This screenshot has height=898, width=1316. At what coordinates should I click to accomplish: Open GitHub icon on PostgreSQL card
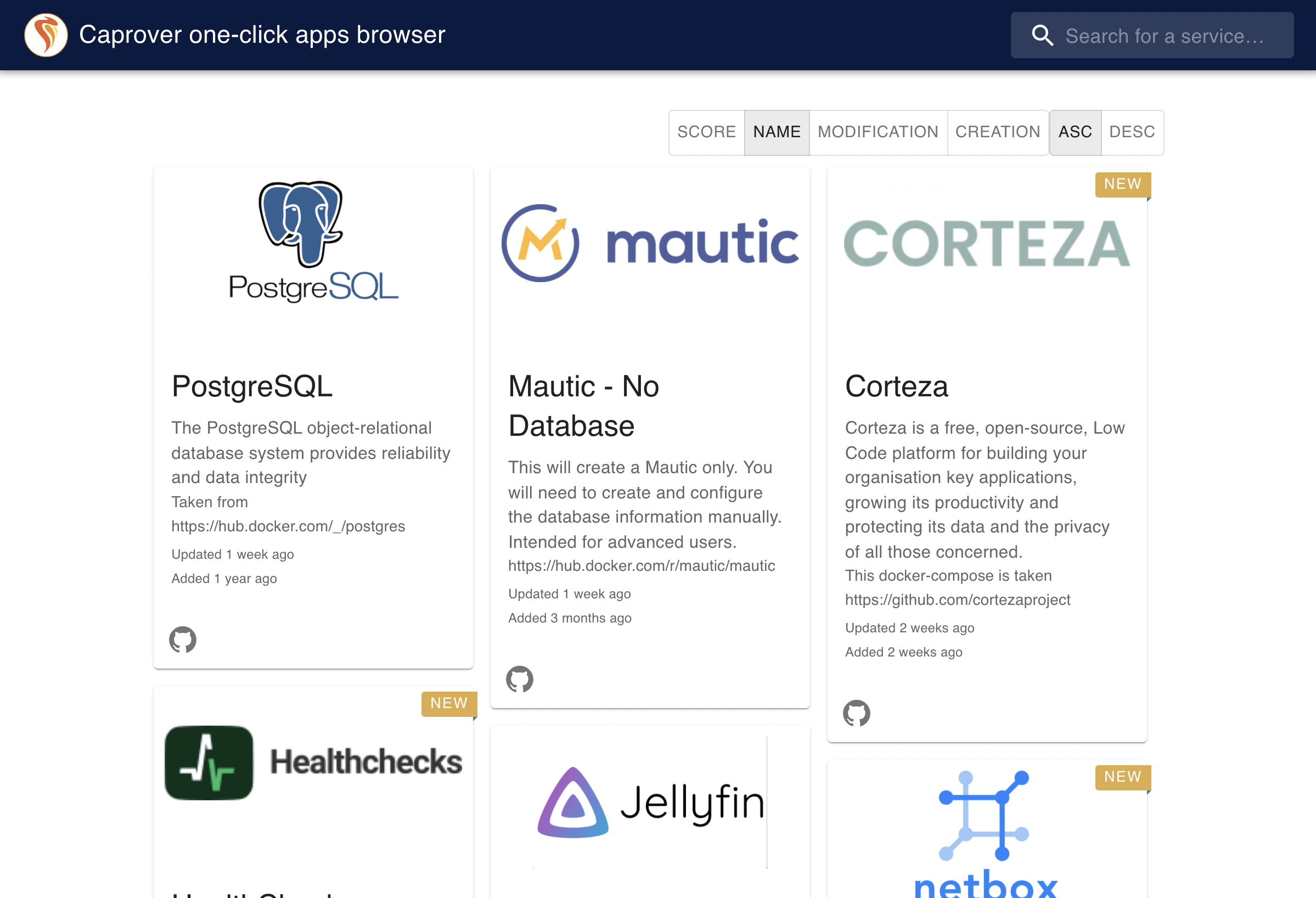pos(182,640)
